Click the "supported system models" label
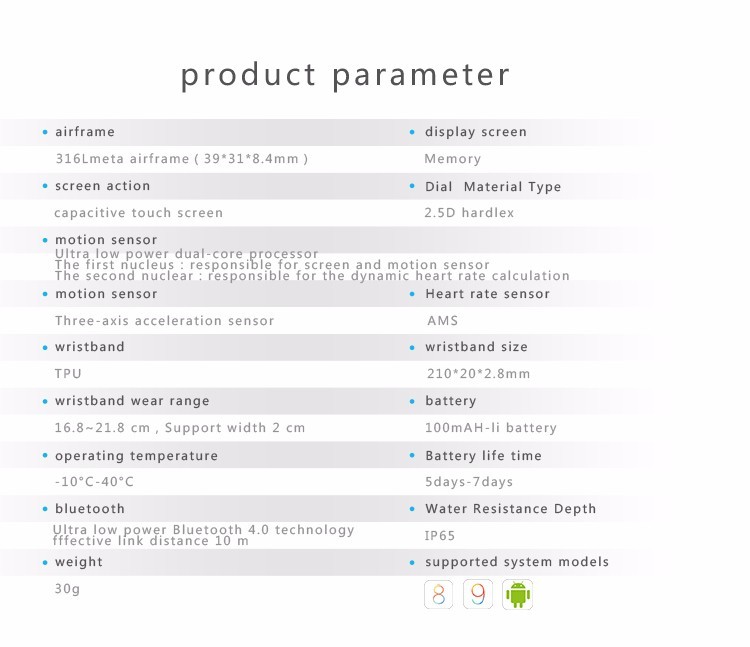 [x=517, y=562]
